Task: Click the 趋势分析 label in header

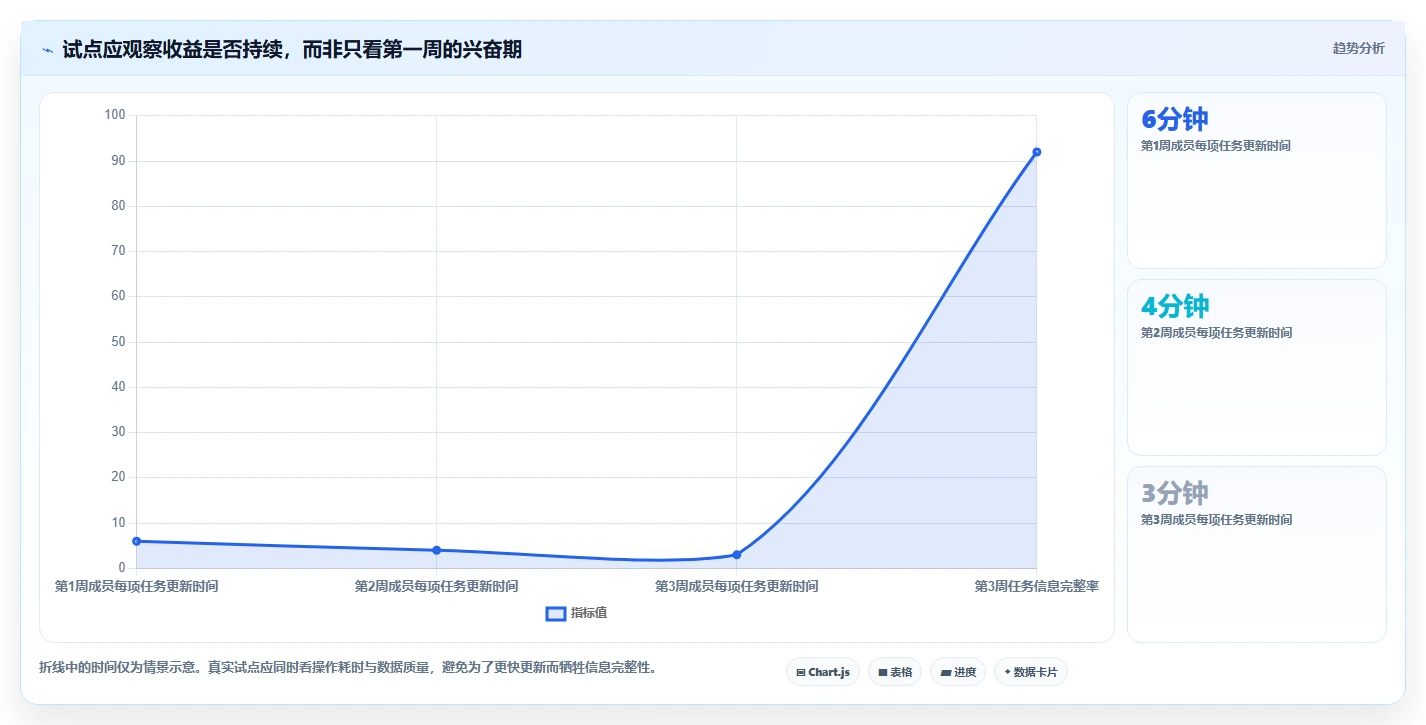Action: point(1358,48)
